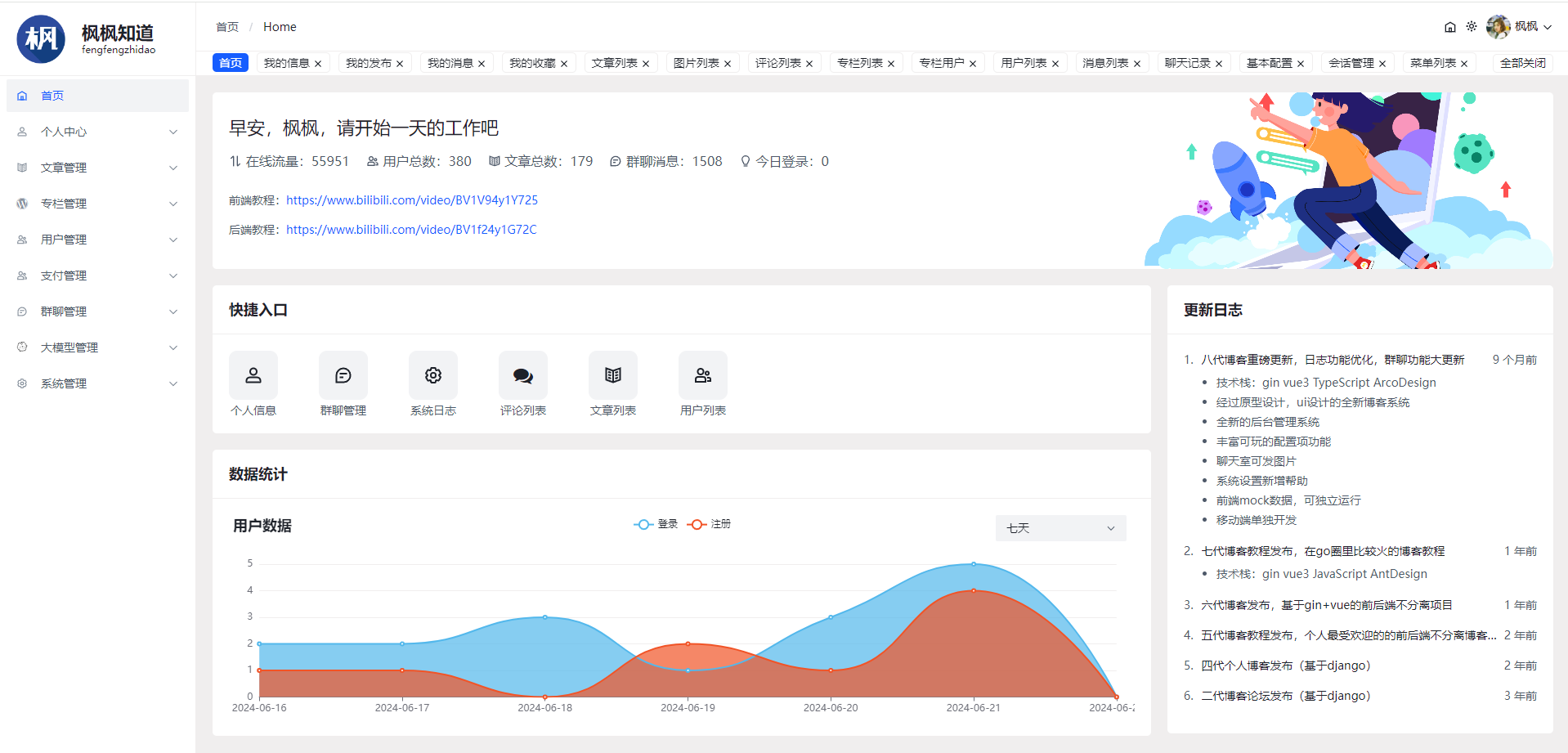
Task: Click the 全部关闭 button
Action: [x=1522, y=63]
